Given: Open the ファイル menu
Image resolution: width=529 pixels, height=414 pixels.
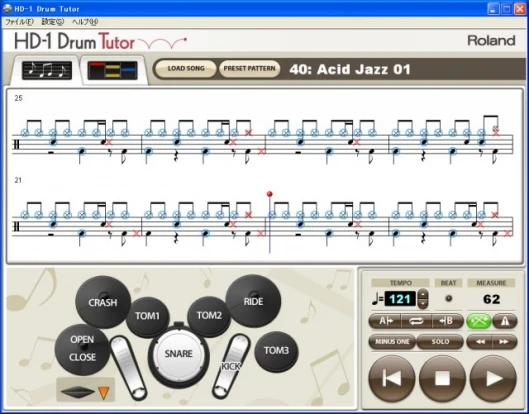Looking at the screenshot, I should point(19,22).
